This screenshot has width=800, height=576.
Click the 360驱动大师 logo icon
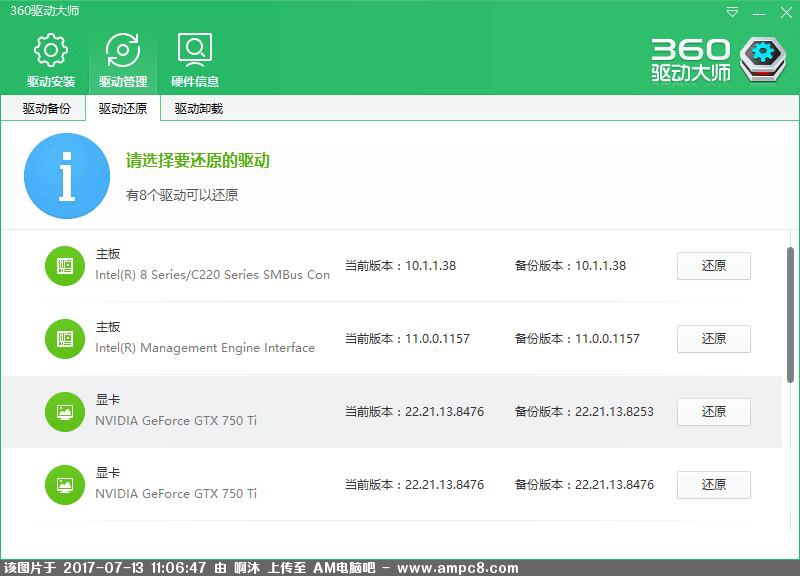click(763, 59)
